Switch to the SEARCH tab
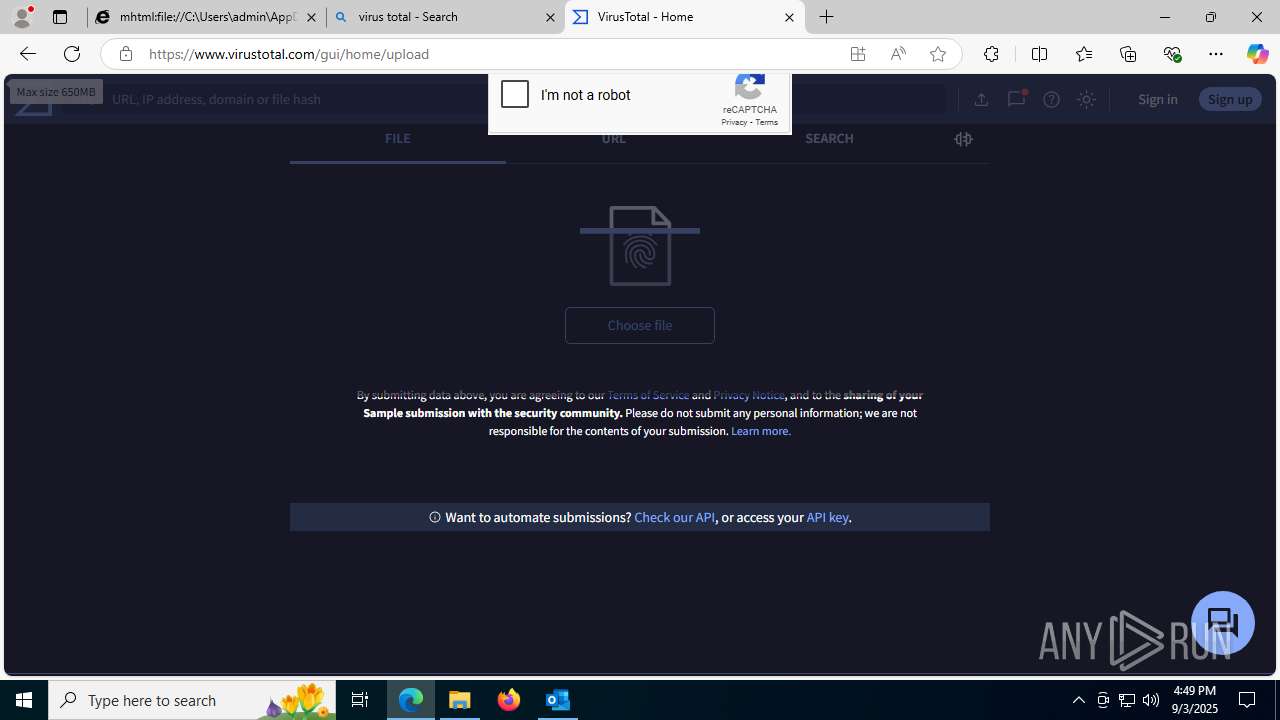The height and width of the screenshot is (720, 1280). tap(829, 139)
